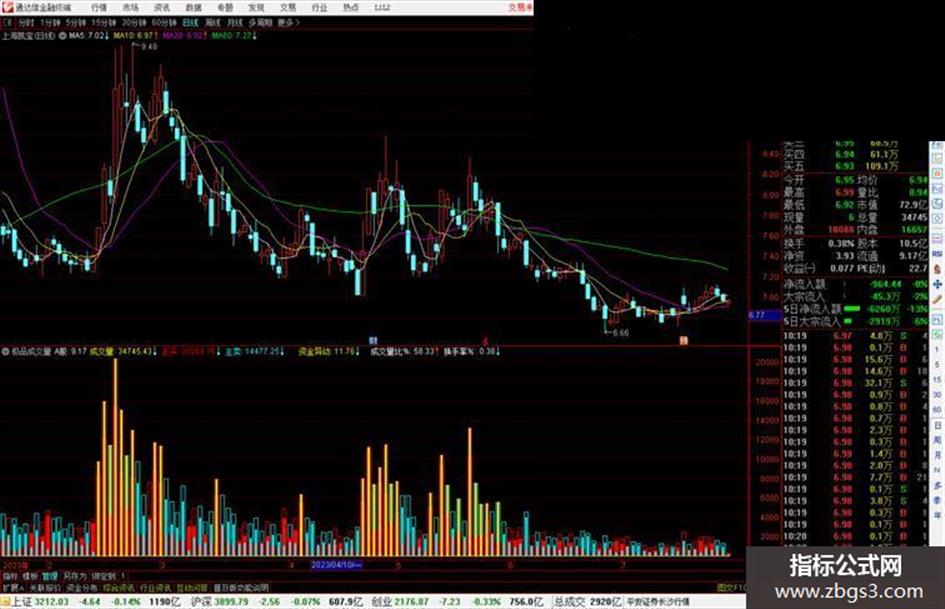Open the 关联报价 bottom tab
The height and width of the screenshot is (609, 945).
(x=45, y=587)
